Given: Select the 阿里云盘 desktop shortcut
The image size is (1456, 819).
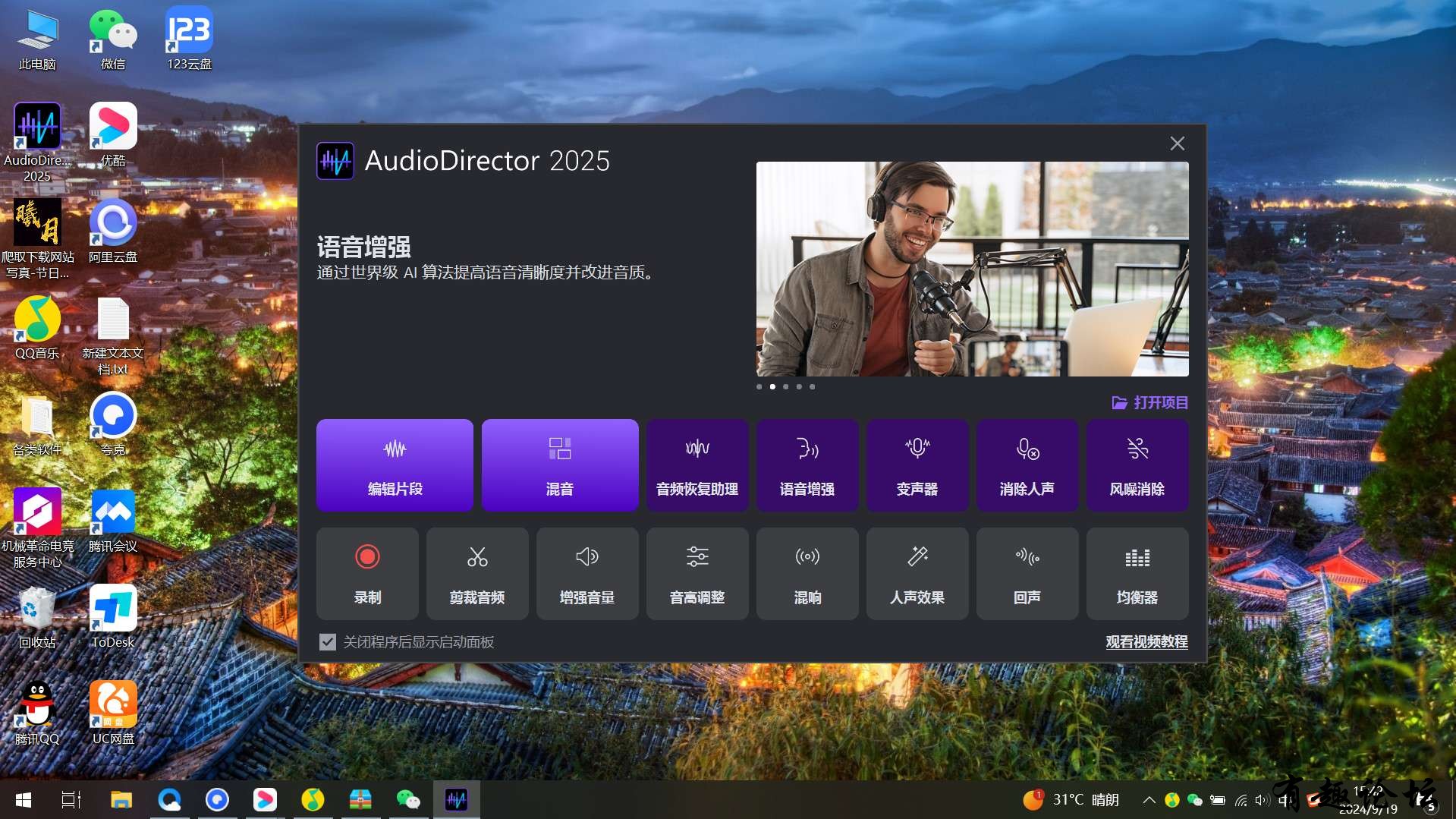Looking at the screenshot, I should point(113,232).
